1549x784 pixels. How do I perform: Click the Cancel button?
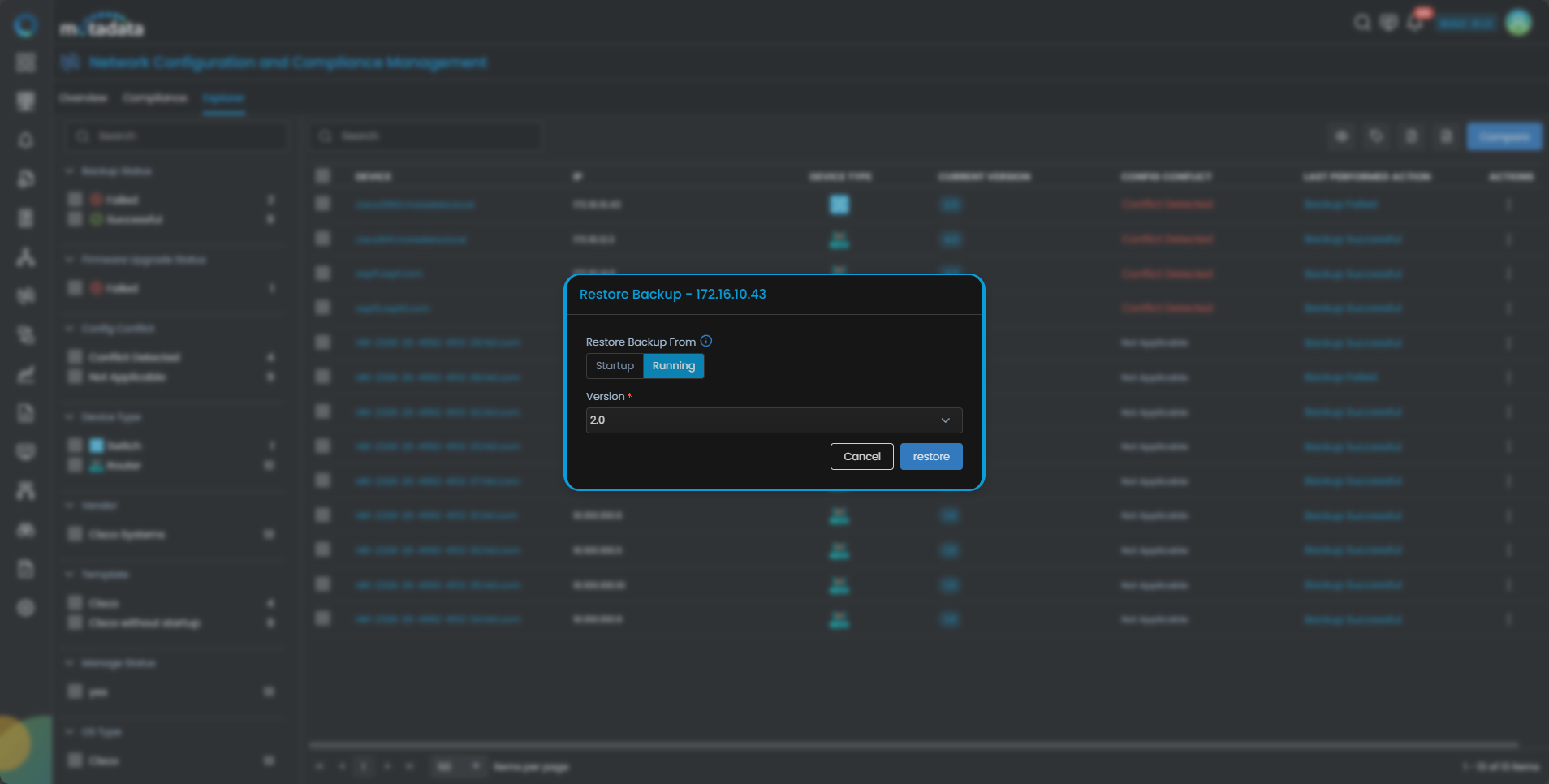pyautogui.click(x=861, y=457)
